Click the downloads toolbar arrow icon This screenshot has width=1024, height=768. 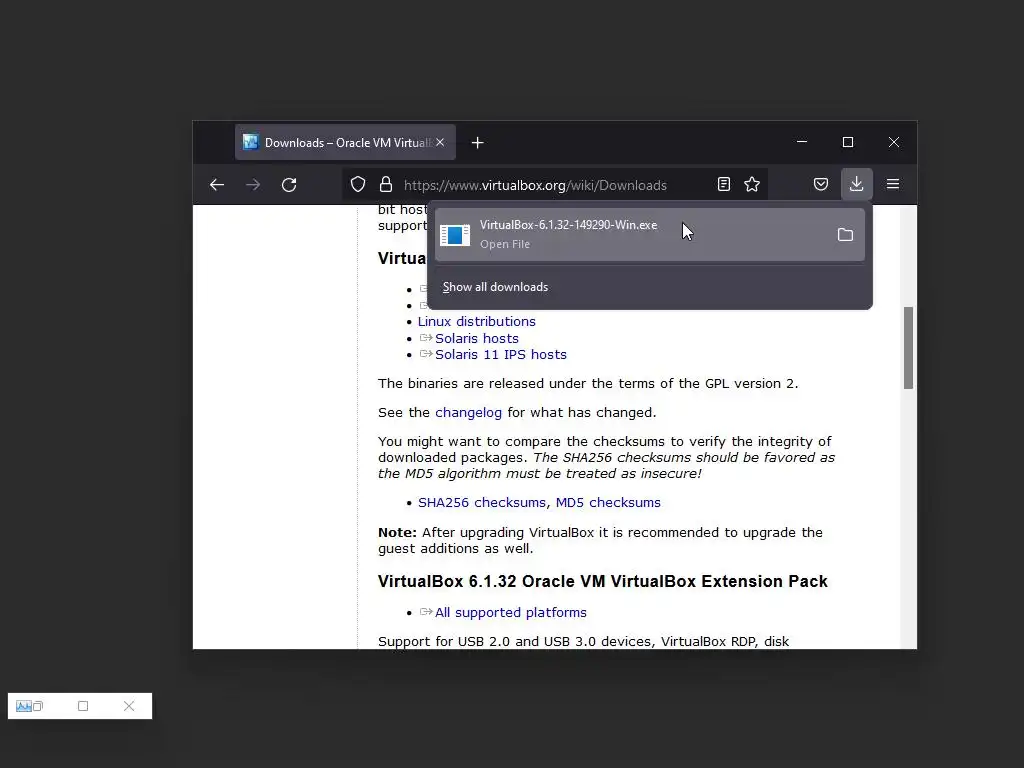(856, 184)
